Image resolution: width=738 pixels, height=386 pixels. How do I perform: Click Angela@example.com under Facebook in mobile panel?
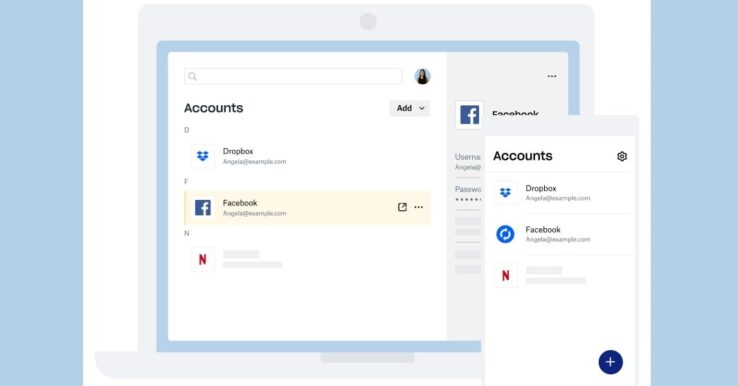coord(558,240)
